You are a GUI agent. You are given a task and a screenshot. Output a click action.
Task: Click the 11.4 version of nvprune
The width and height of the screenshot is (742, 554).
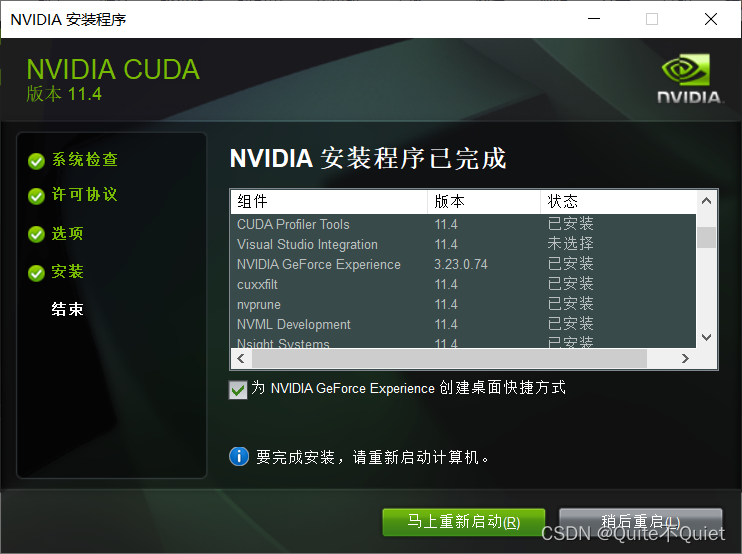(x=446, y=304)
